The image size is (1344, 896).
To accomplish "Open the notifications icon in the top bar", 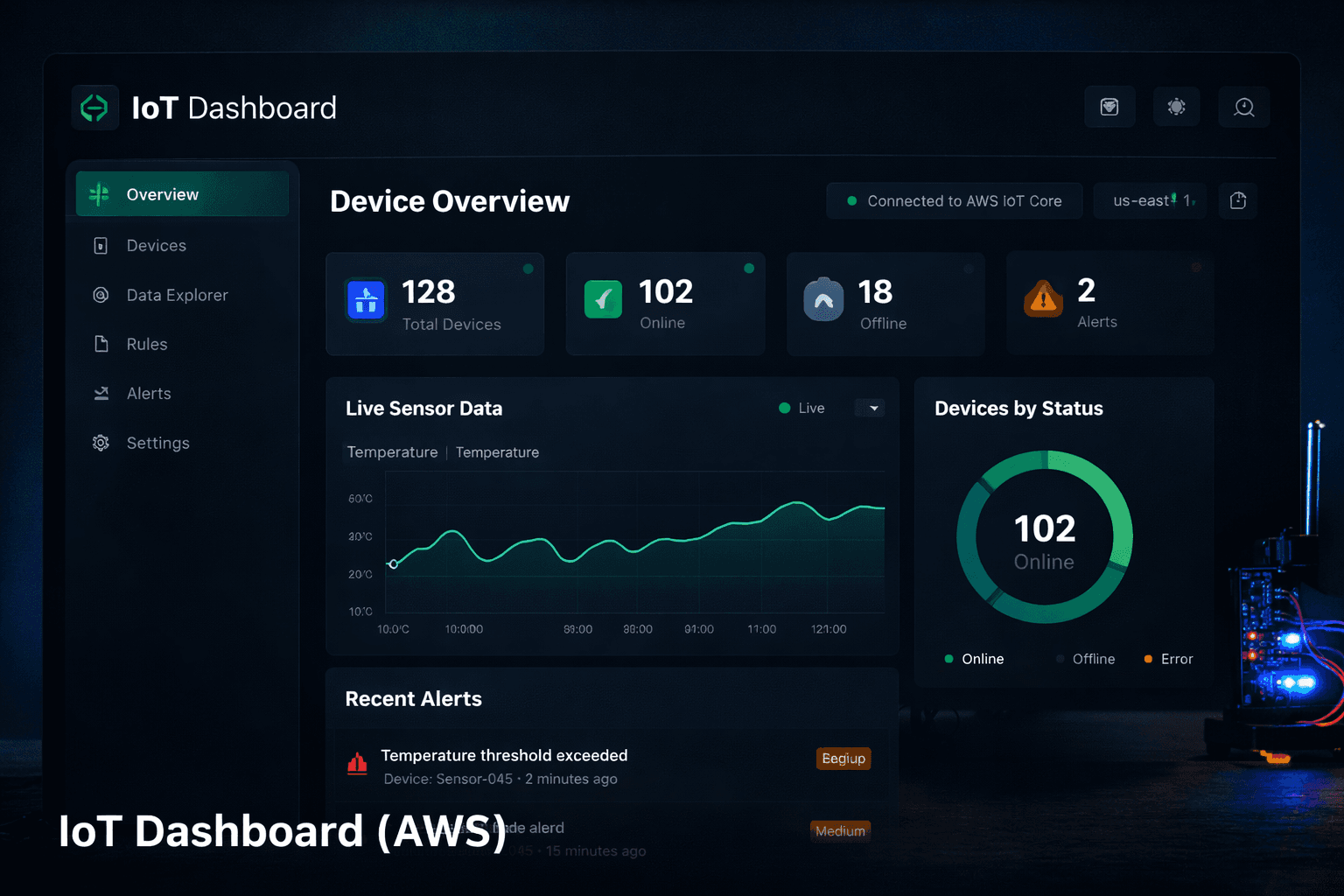I will click(x=1109, y=107).
